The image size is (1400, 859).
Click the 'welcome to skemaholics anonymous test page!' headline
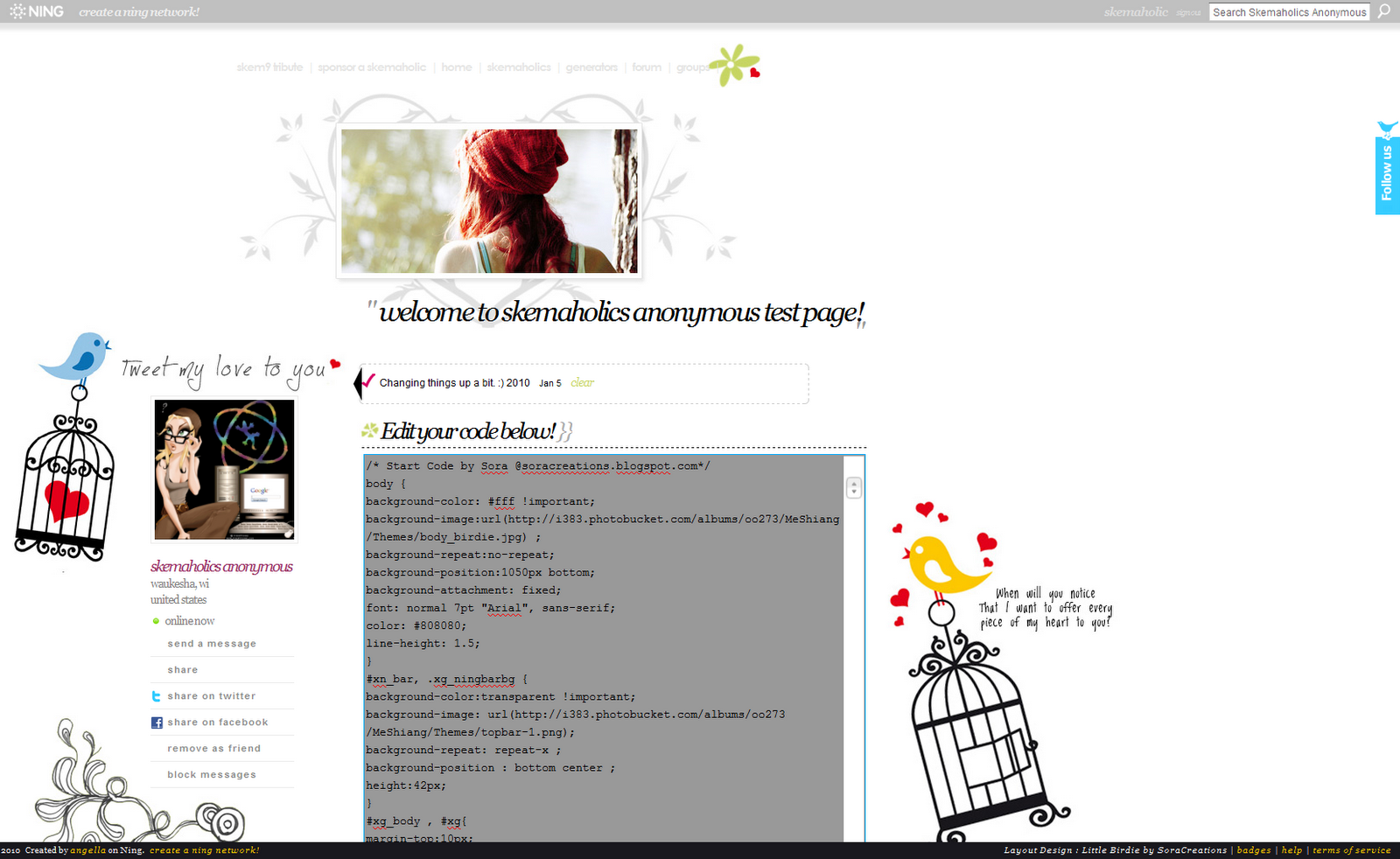(621, 312)
